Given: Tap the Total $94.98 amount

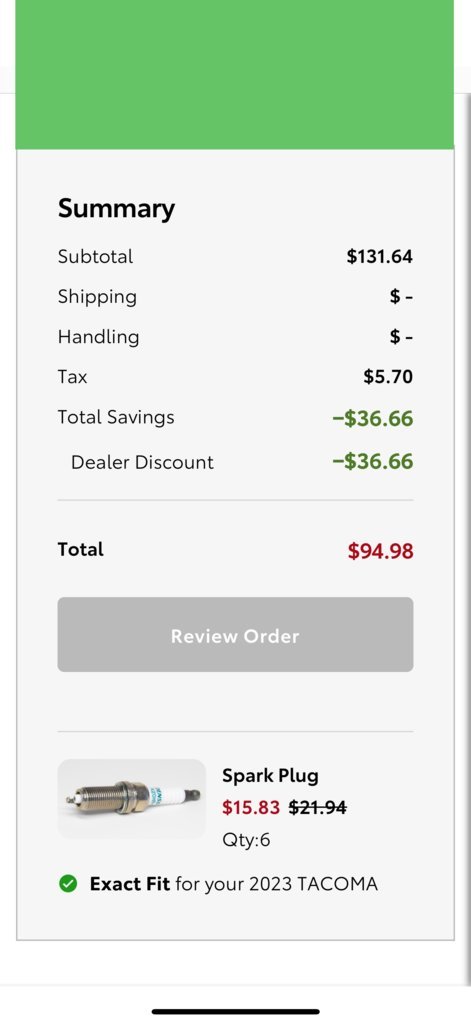Looking at the screenshot, I should [x=380, y=551].
